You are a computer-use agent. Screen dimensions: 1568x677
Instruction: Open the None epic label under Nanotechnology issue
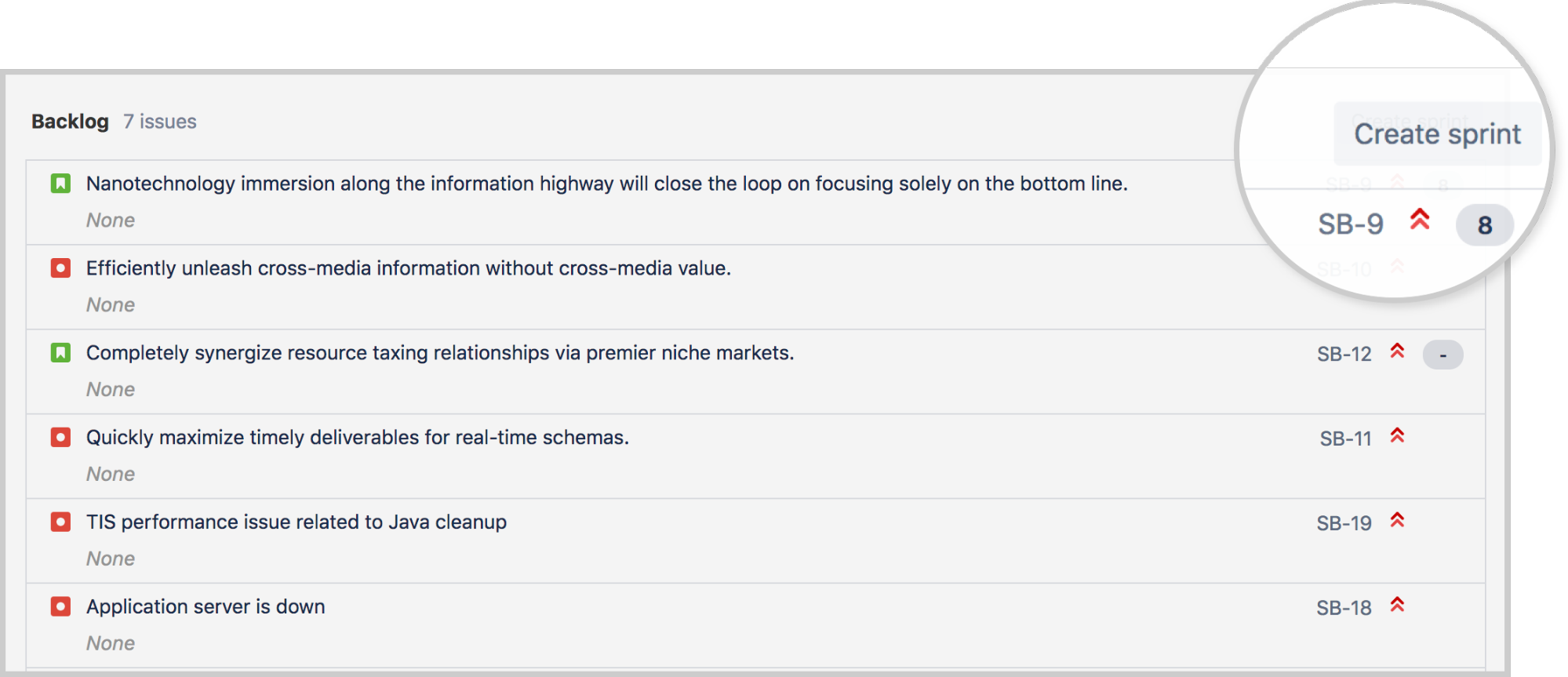110,220
